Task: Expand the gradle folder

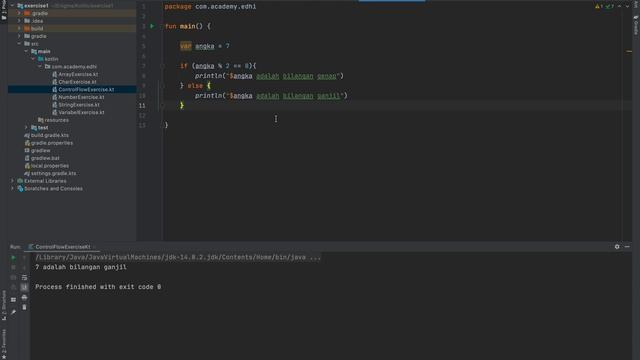Action: (19, 36)
